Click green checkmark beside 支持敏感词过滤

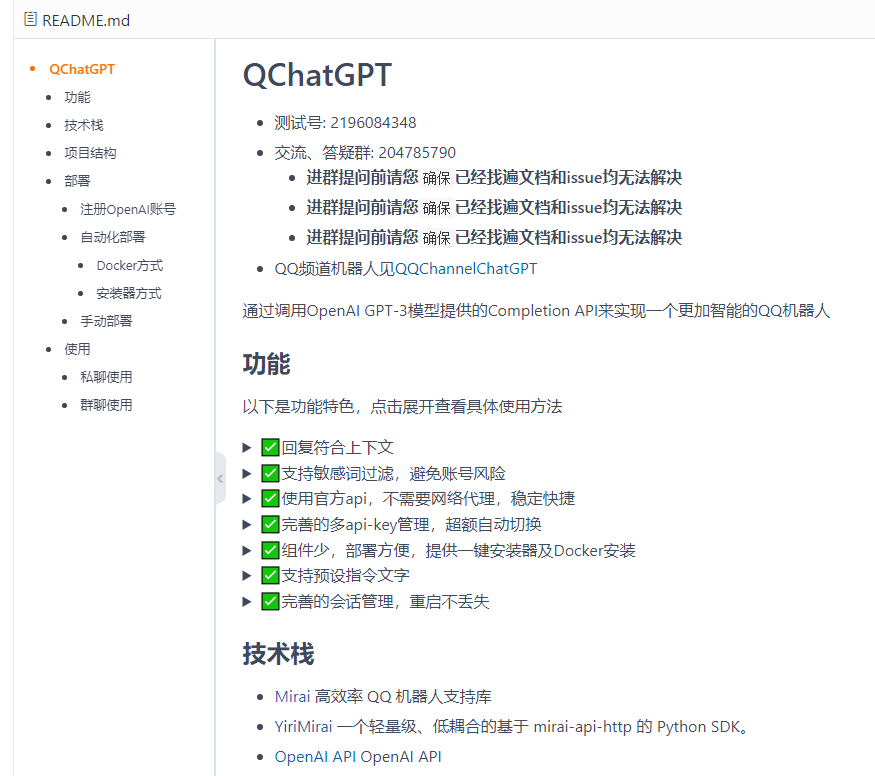point(270,473)
